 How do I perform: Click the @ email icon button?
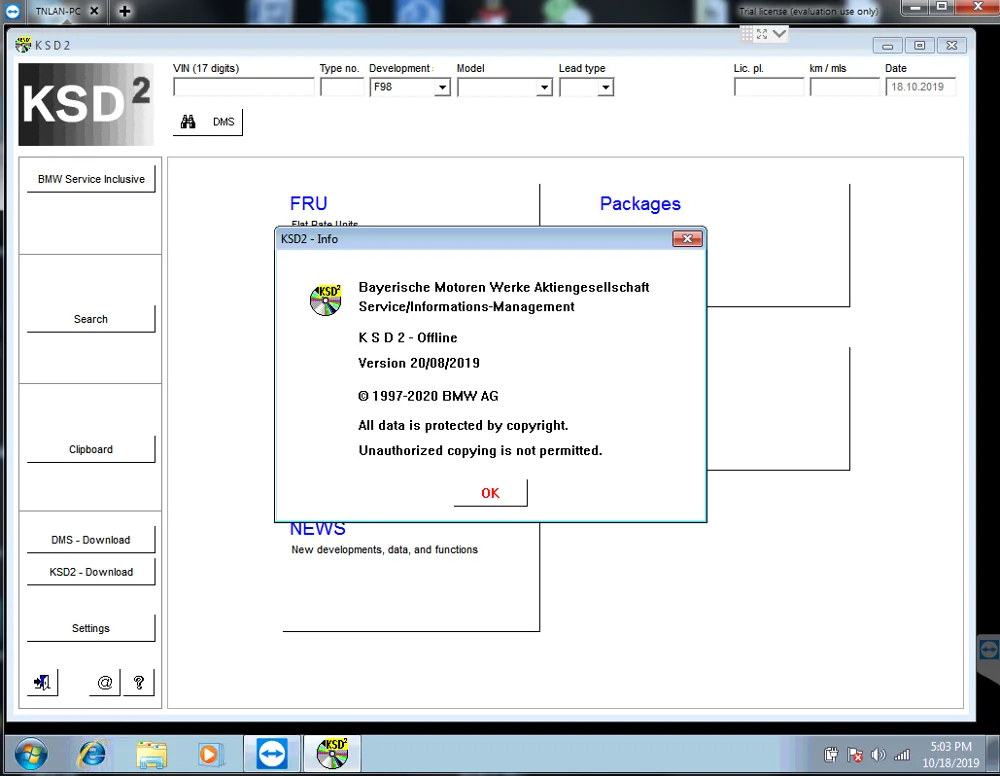pyautogui.click(x=105, y=683)
